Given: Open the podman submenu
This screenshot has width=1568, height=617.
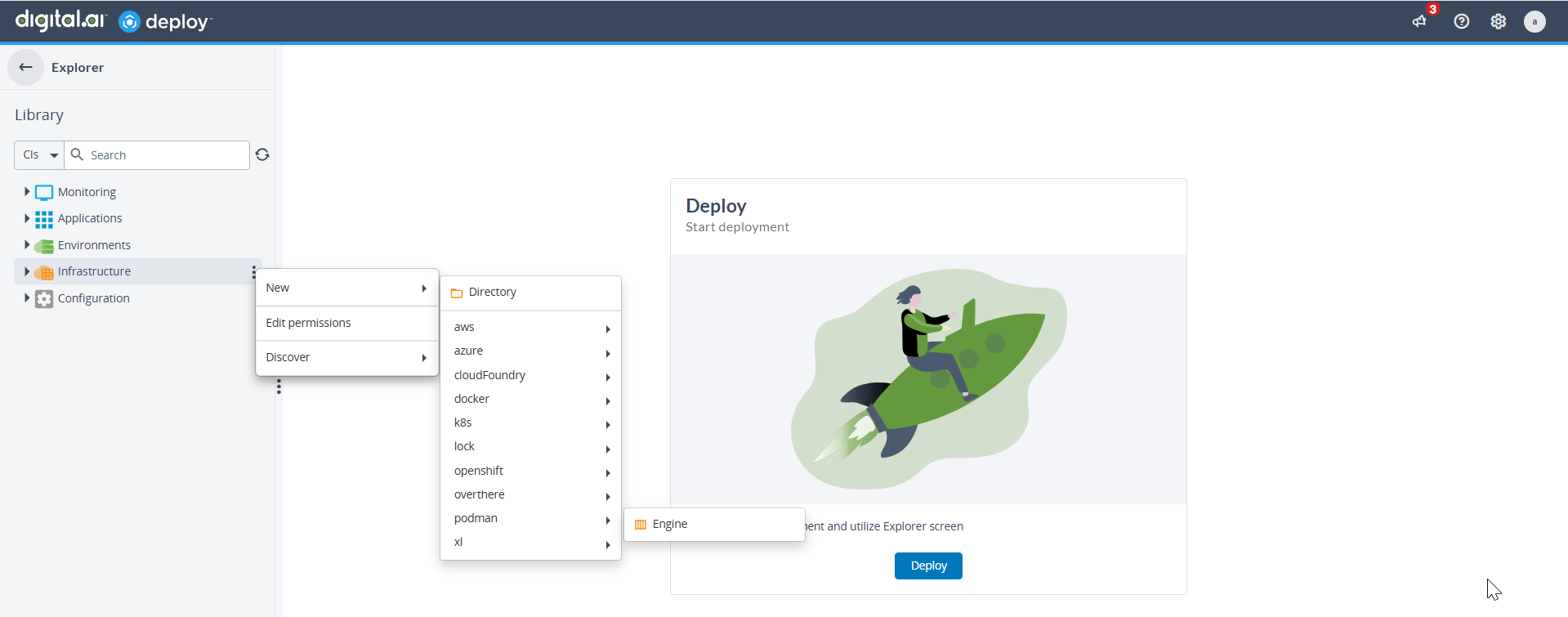Looking at the screenshot, I should [x=530, y=518].
